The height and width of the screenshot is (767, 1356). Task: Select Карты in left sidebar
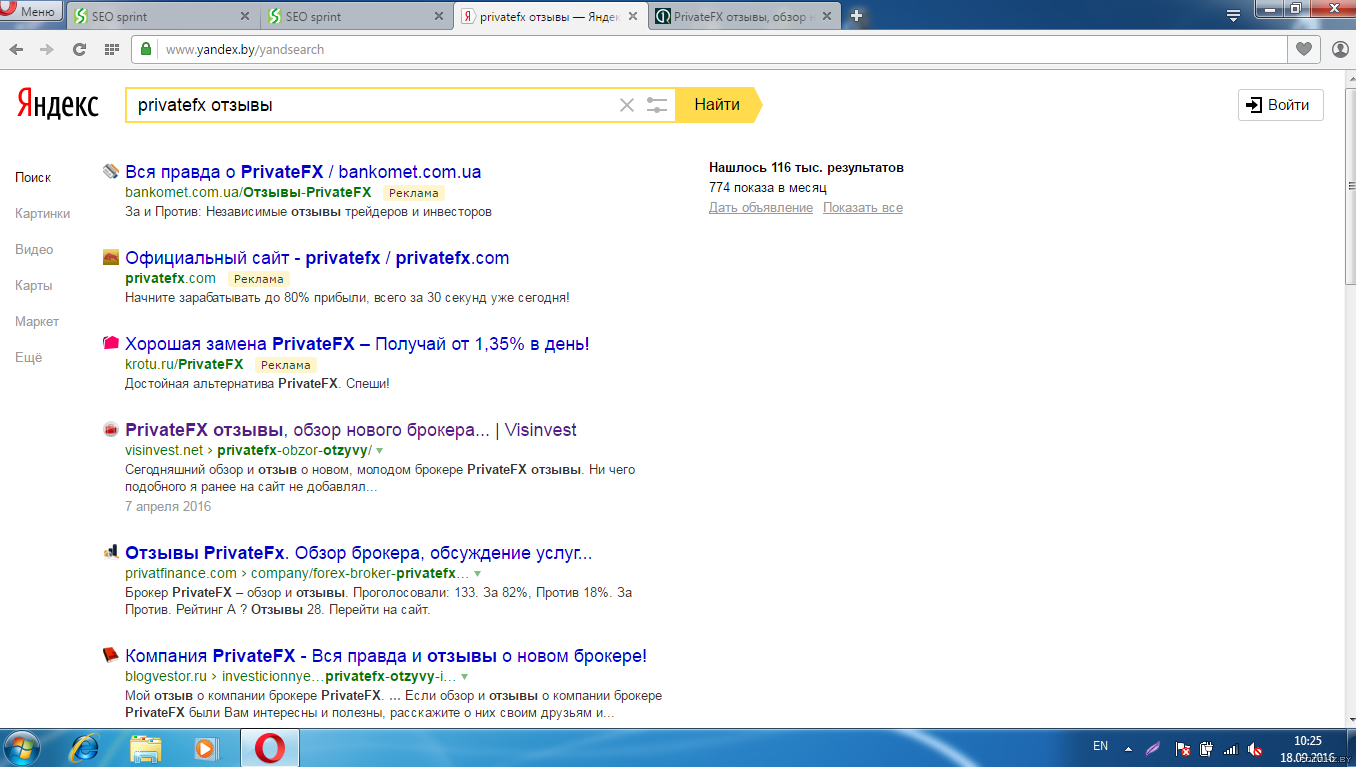(33, 285)
